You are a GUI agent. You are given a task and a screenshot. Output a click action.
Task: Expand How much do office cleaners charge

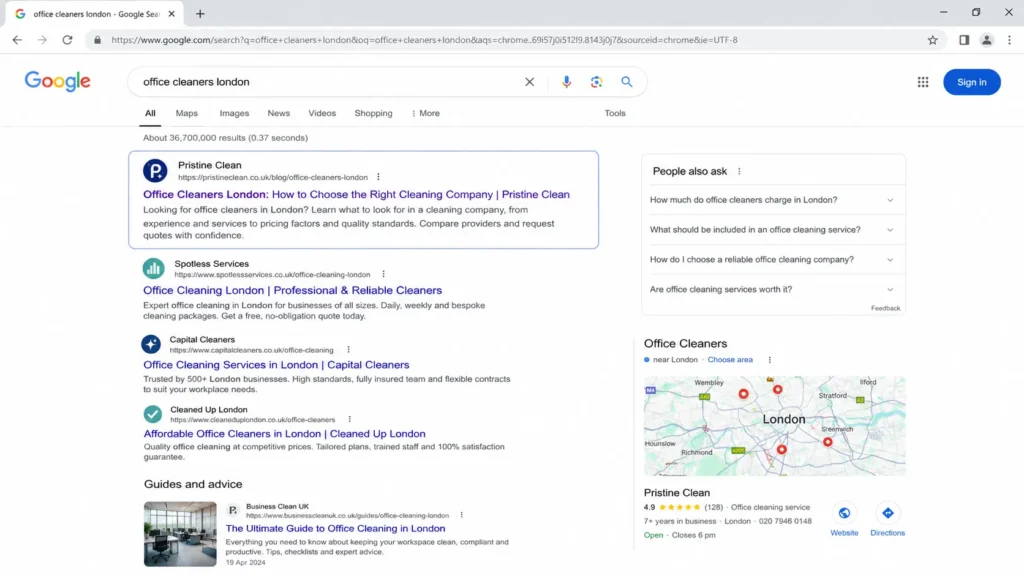(773, 200)
